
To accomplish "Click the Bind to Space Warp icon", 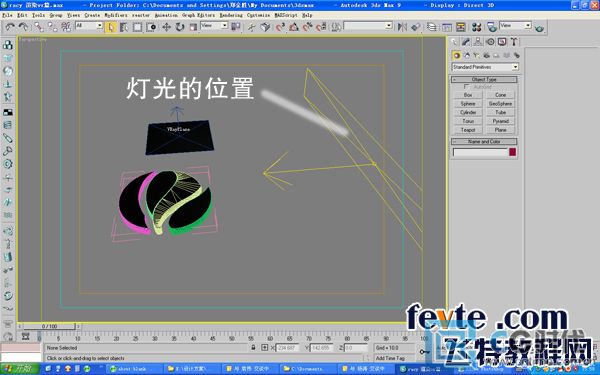I will (66, 27).
